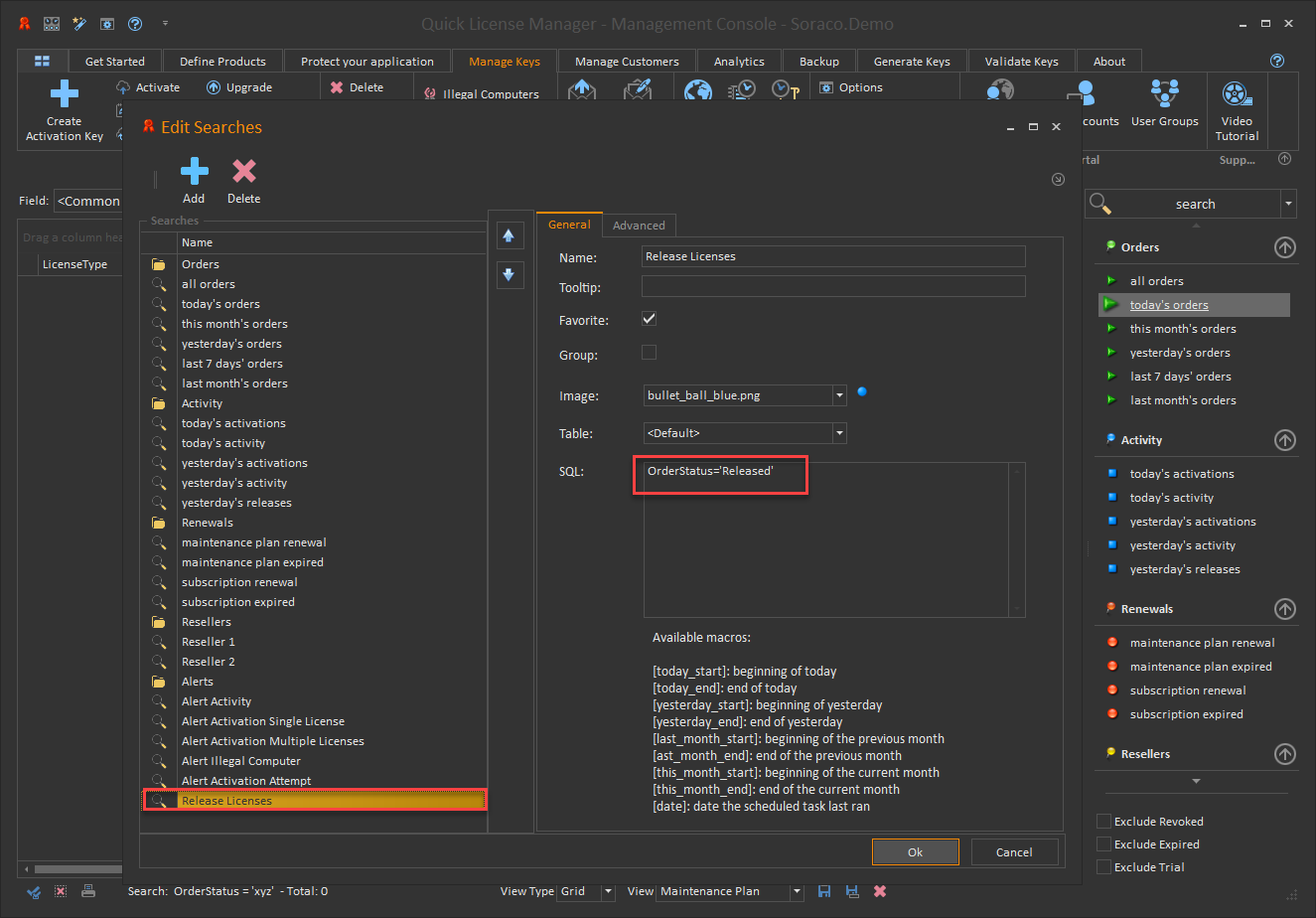Open User Groups in the ribbon
Image resolution: width=1316 pixels, height=918 pixels.
(x=1165, y=103)
